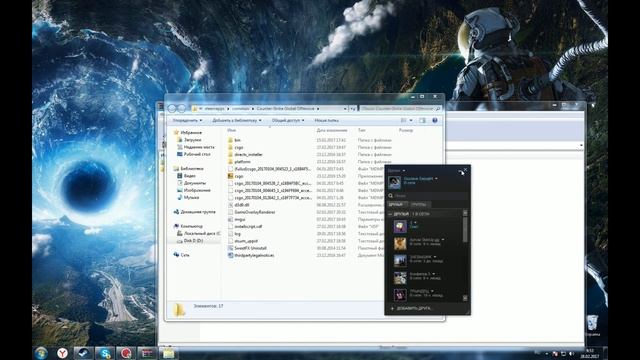Open the view options dropdown arrow

pos(411,120)
